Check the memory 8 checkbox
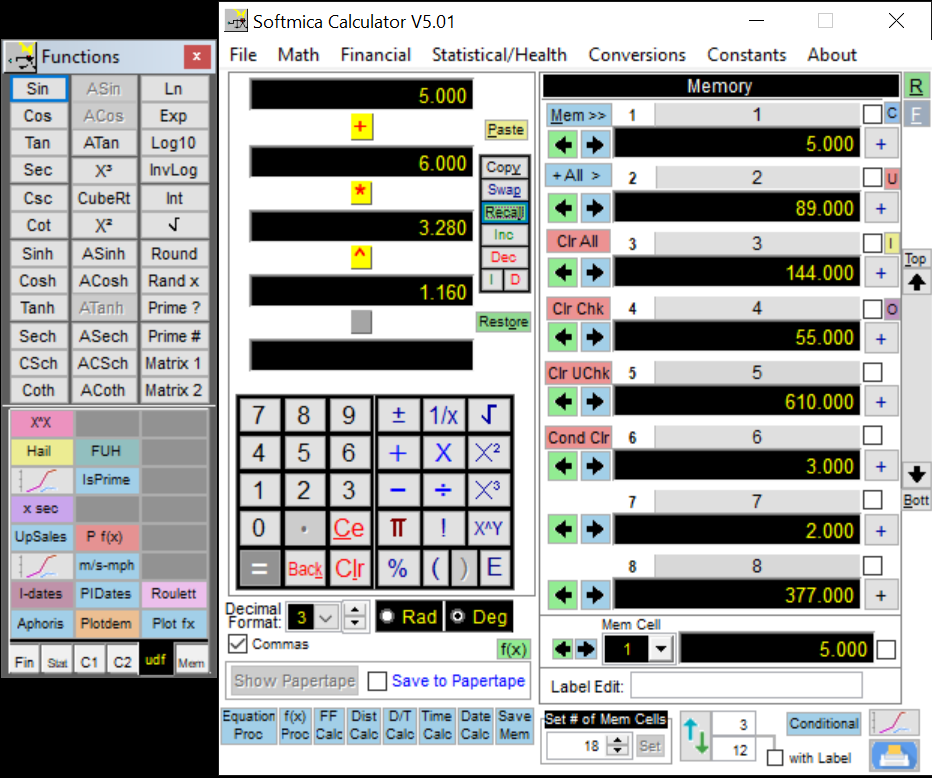Screen dimensions: 932x778 click(872, 565)
